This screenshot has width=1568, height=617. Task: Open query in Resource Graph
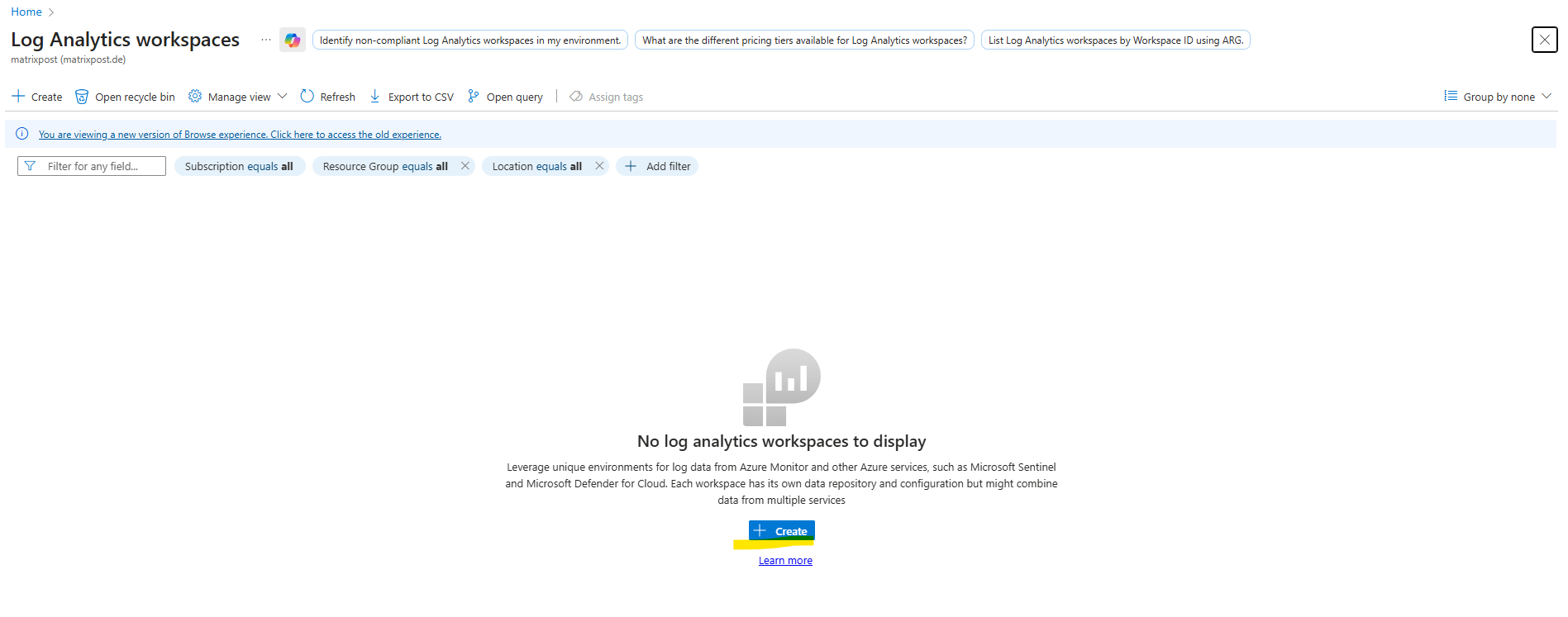pyautogui.click(x=505, y=97)
